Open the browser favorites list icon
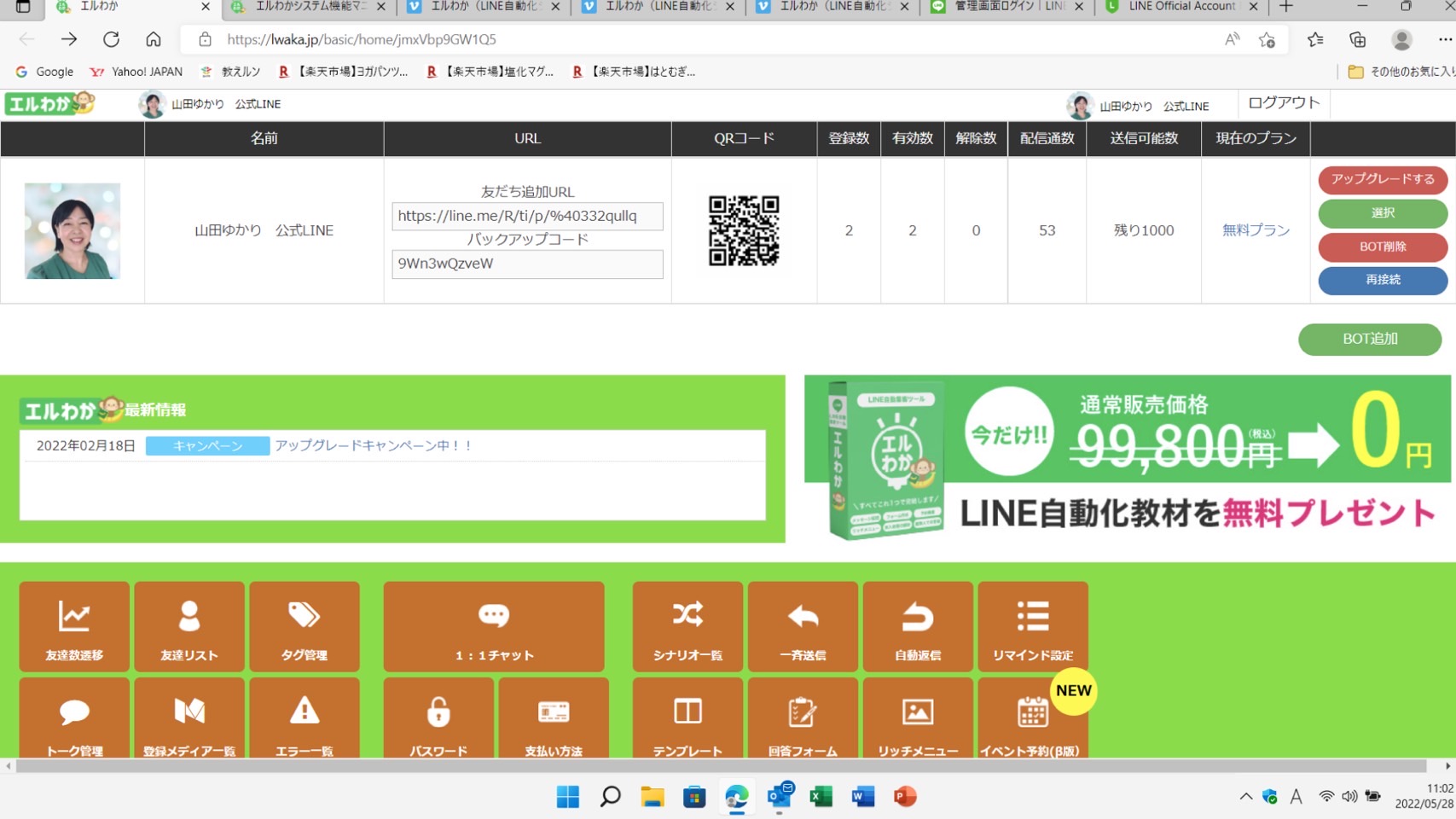This screenshot has width=1456, height=819. pos(1315,39)
